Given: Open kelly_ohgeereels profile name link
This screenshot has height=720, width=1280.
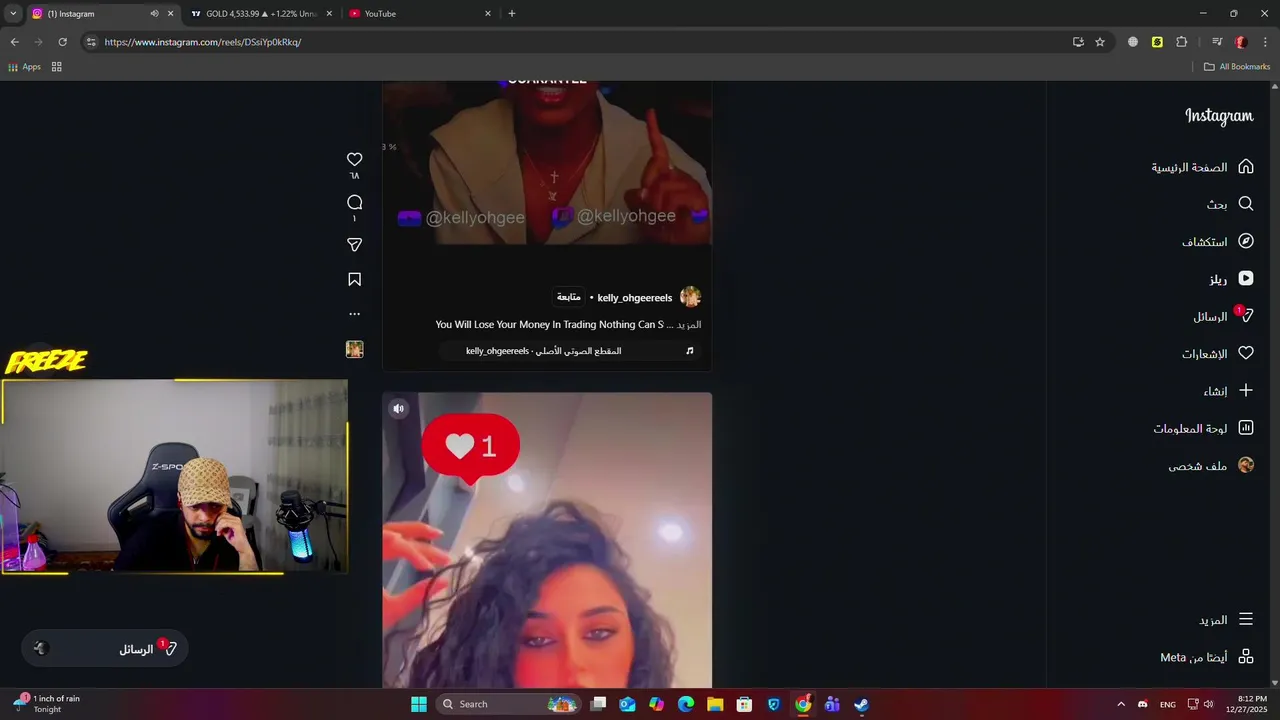Looking at the screenshot, I should (635, 298).
